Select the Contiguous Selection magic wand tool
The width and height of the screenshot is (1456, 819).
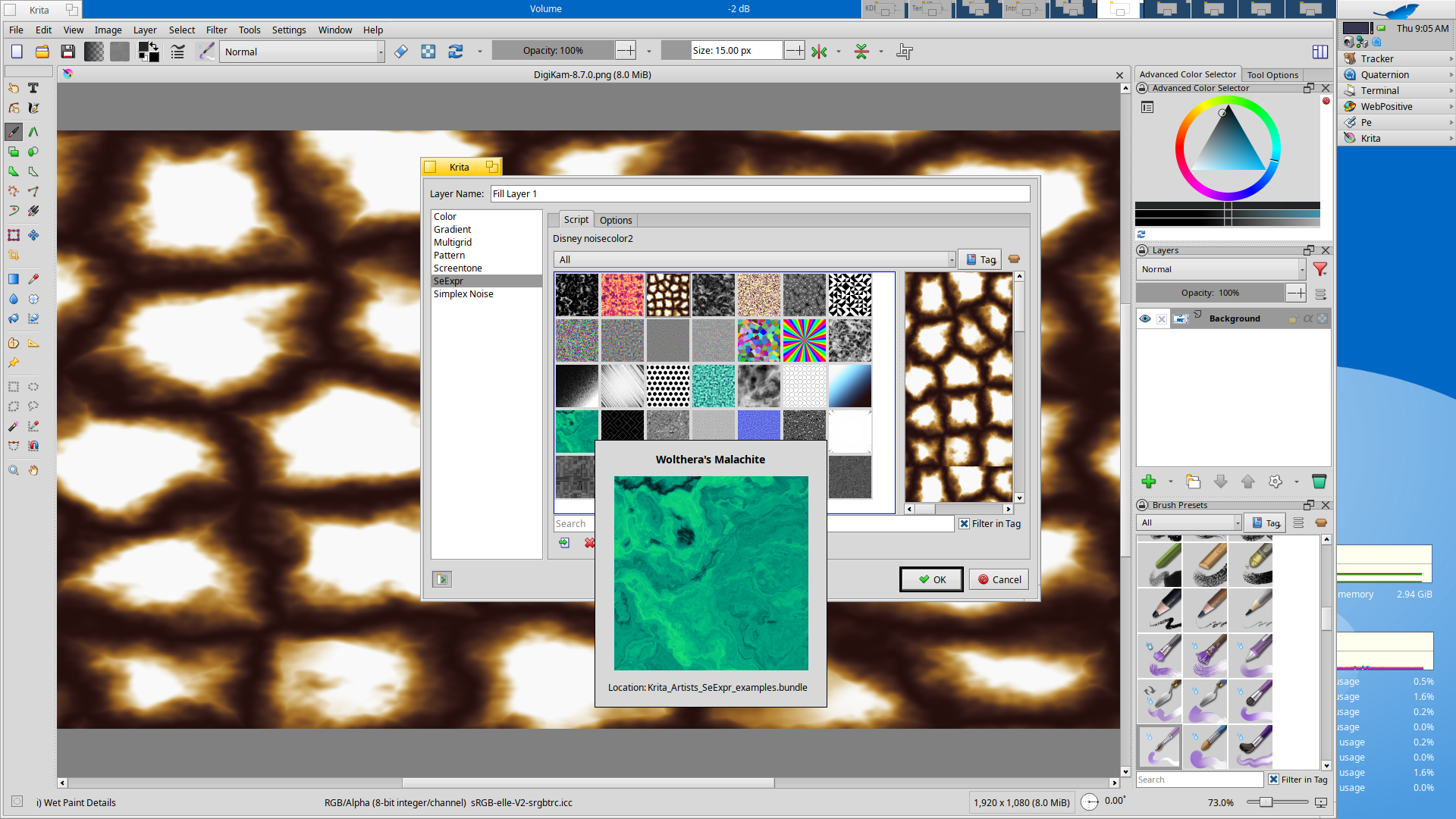click(x=14, y=427)
